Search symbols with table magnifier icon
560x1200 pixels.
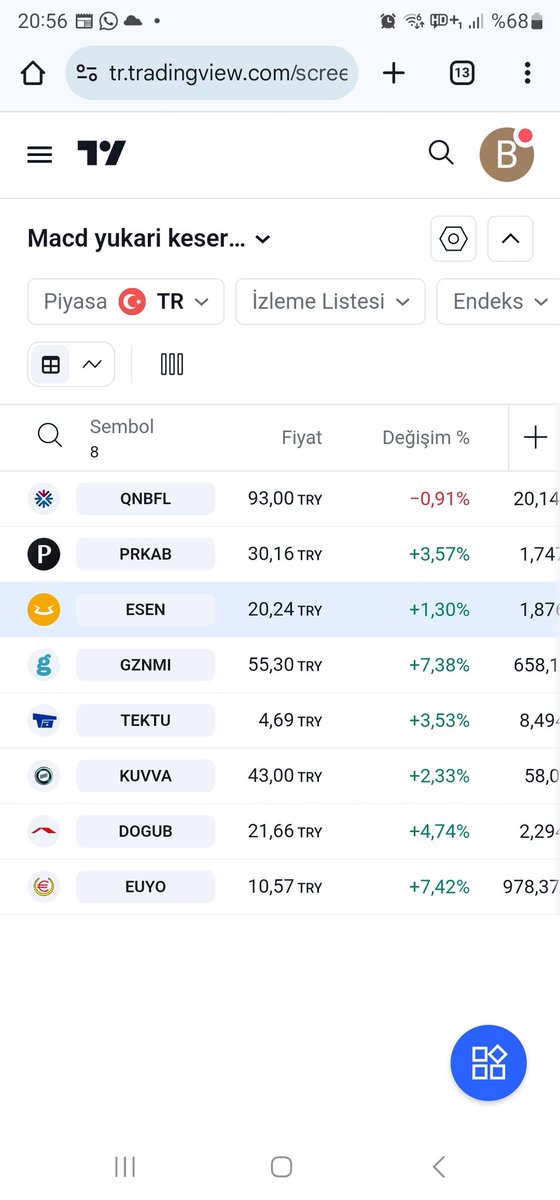tap(49, 435)
